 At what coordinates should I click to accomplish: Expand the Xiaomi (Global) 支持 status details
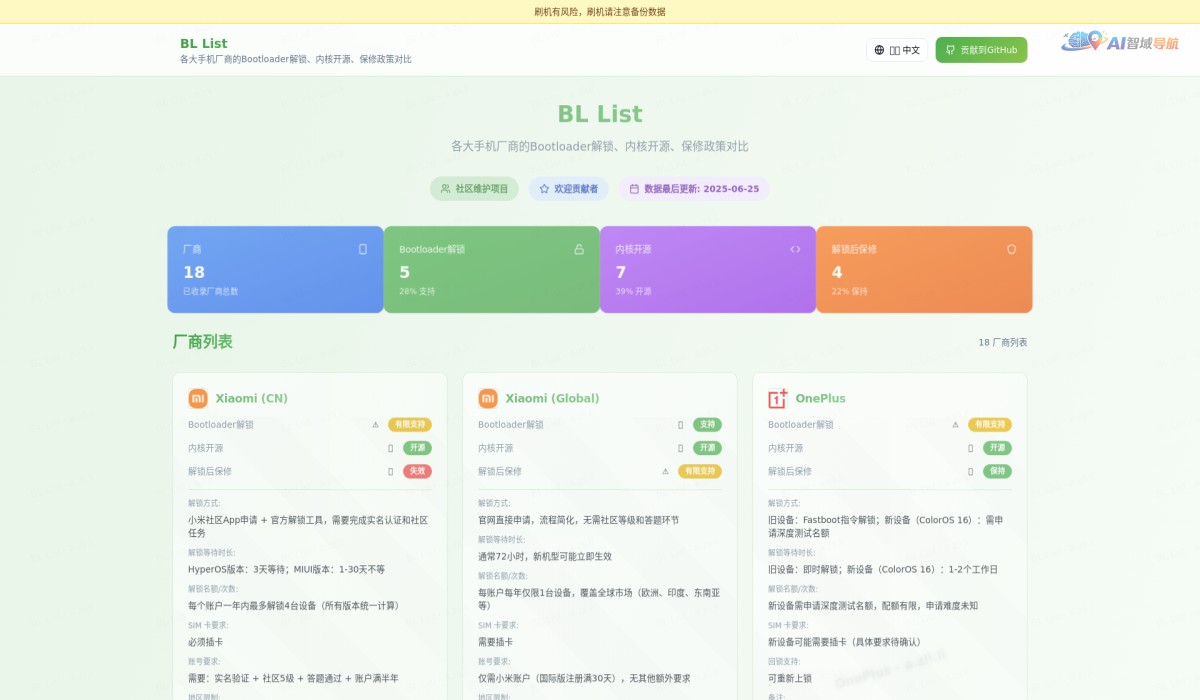[706, 424]
